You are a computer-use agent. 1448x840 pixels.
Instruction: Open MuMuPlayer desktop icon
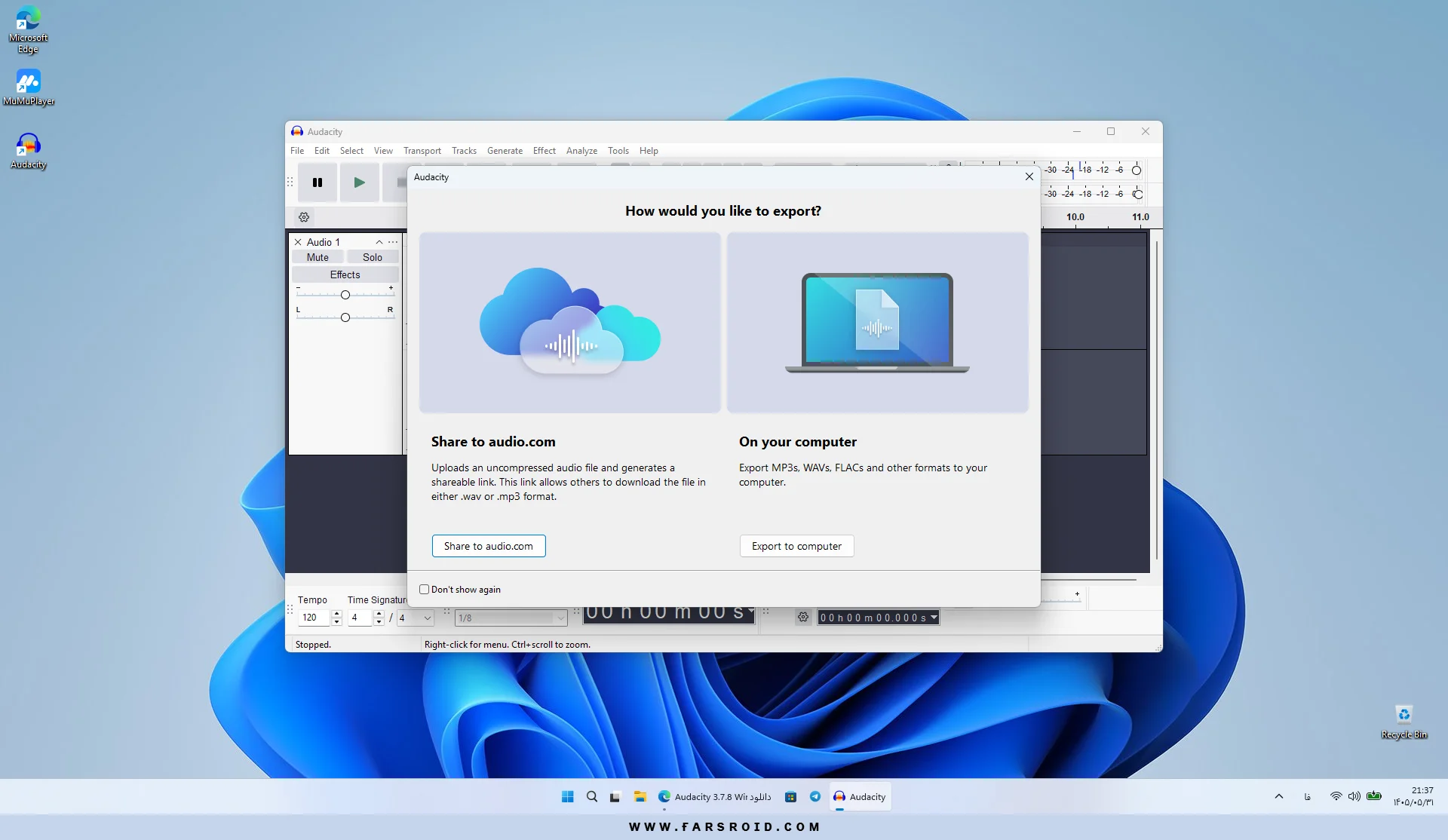click(29, 87)
